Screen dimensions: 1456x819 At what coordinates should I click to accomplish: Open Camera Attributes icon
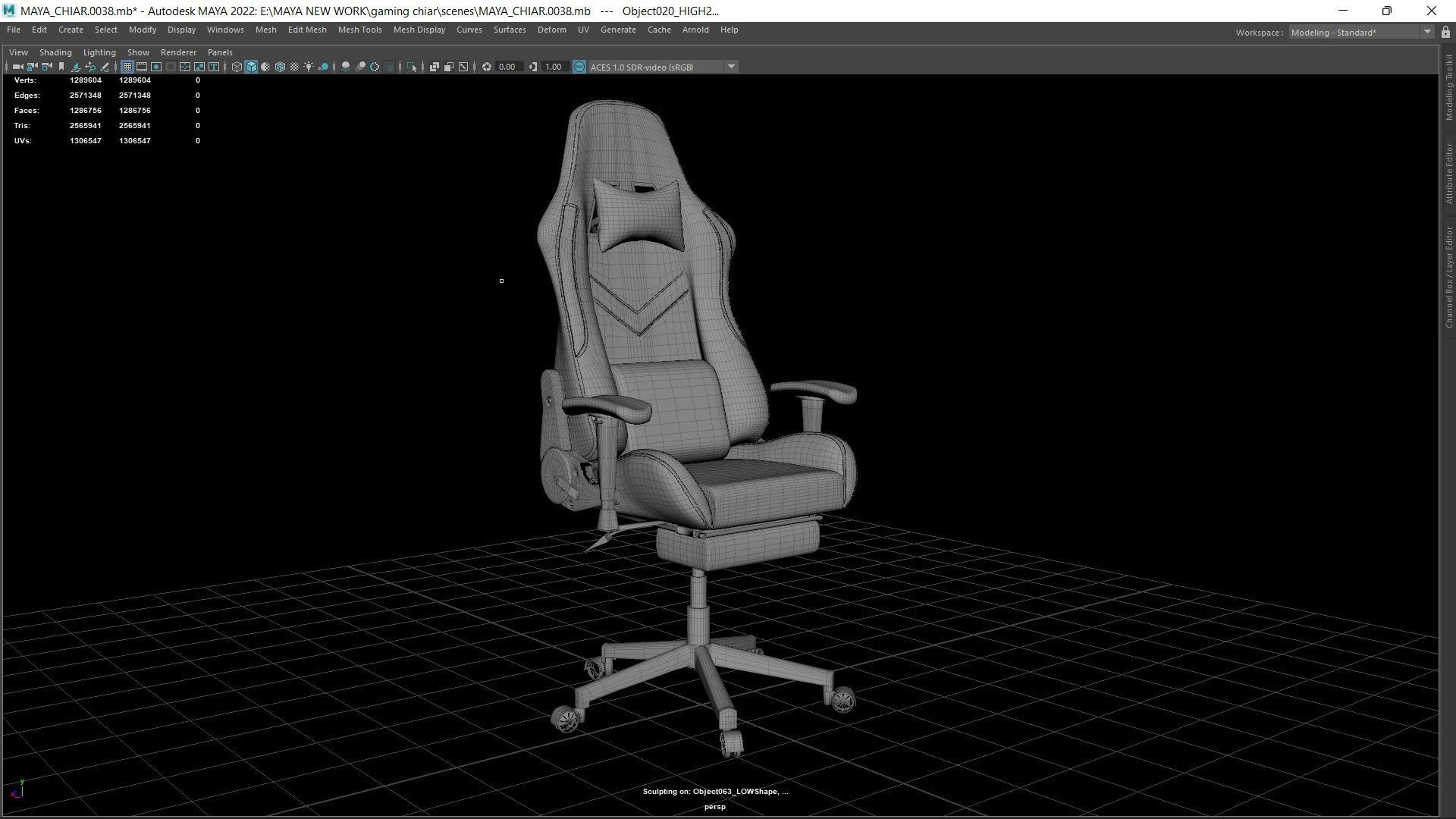click(x=46, y=67)
